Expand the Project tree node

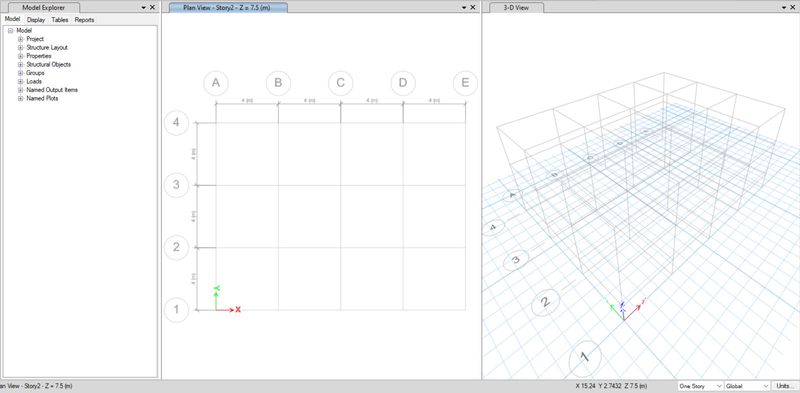[x=20, y=39]
